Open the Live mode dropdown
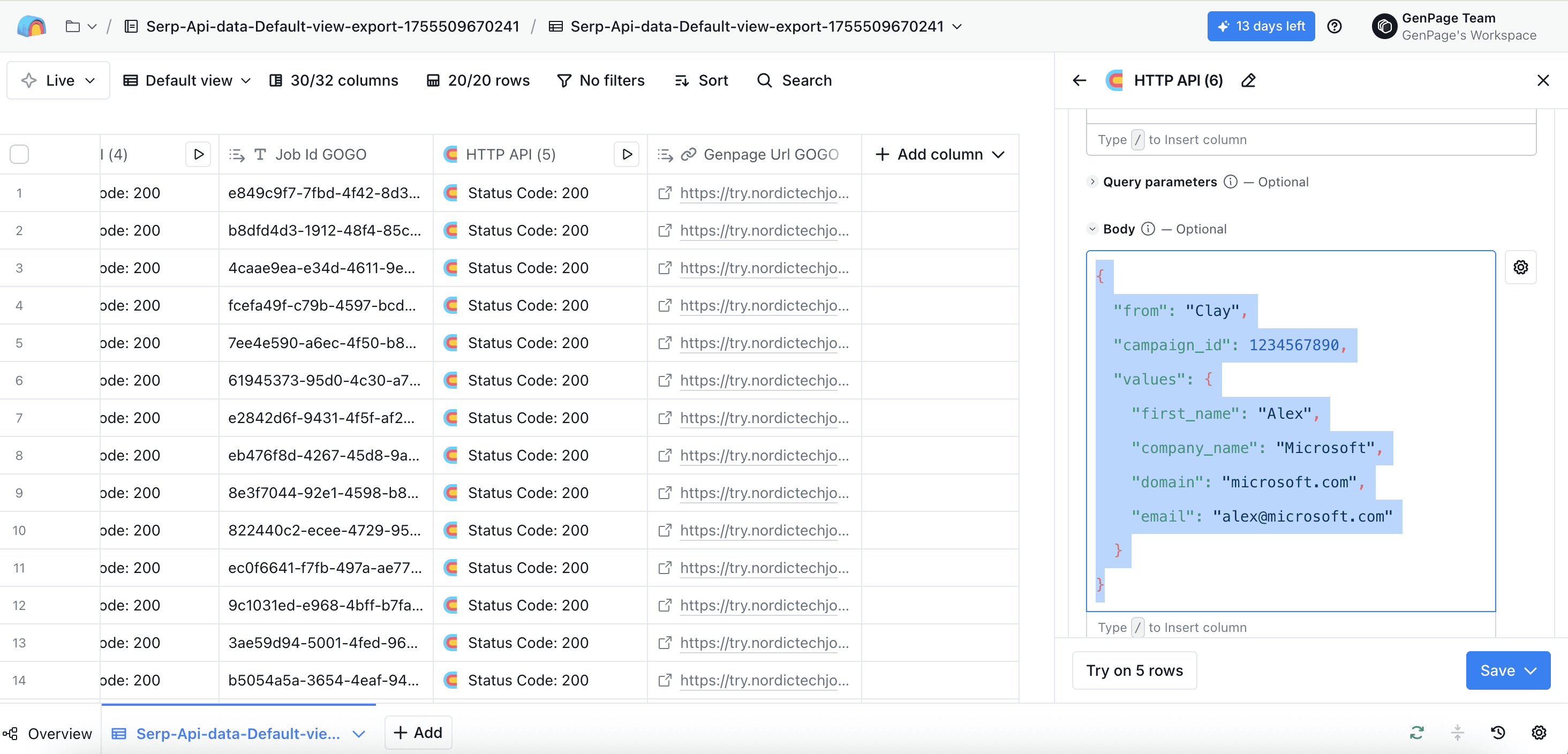Viewport: 1568px width, 754px height. [x=58, y=80]
